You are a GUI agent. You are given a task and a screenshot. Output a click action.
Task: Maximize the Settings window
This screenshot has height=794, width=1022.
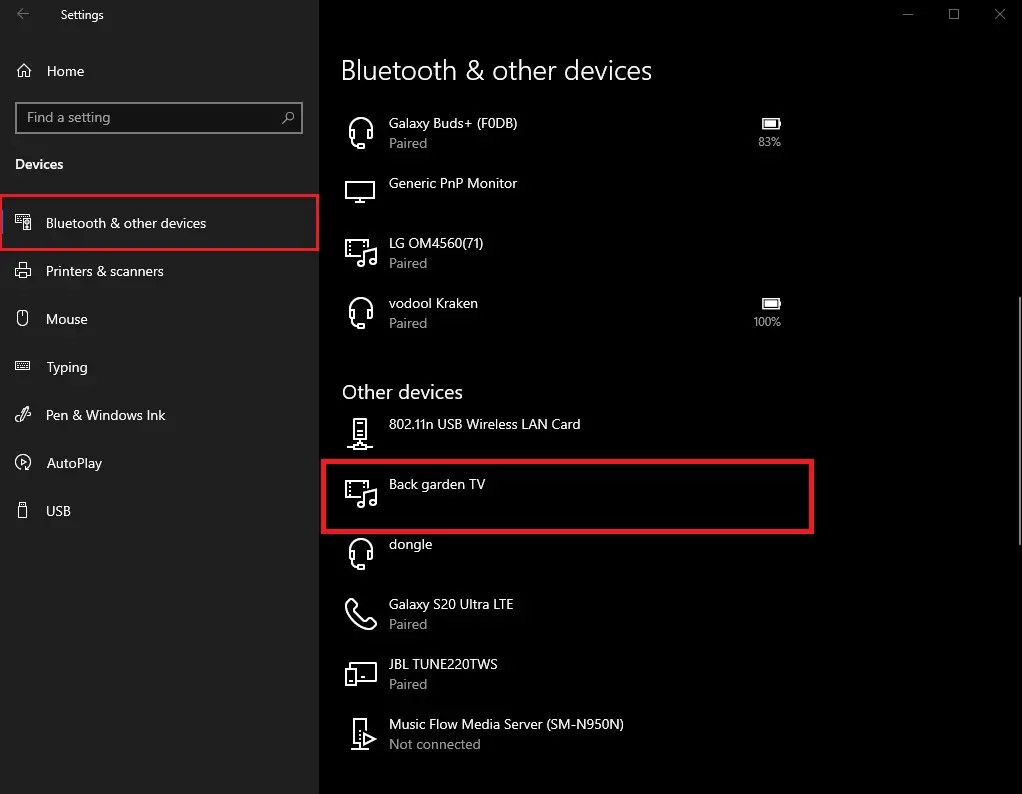pos(954,14)
